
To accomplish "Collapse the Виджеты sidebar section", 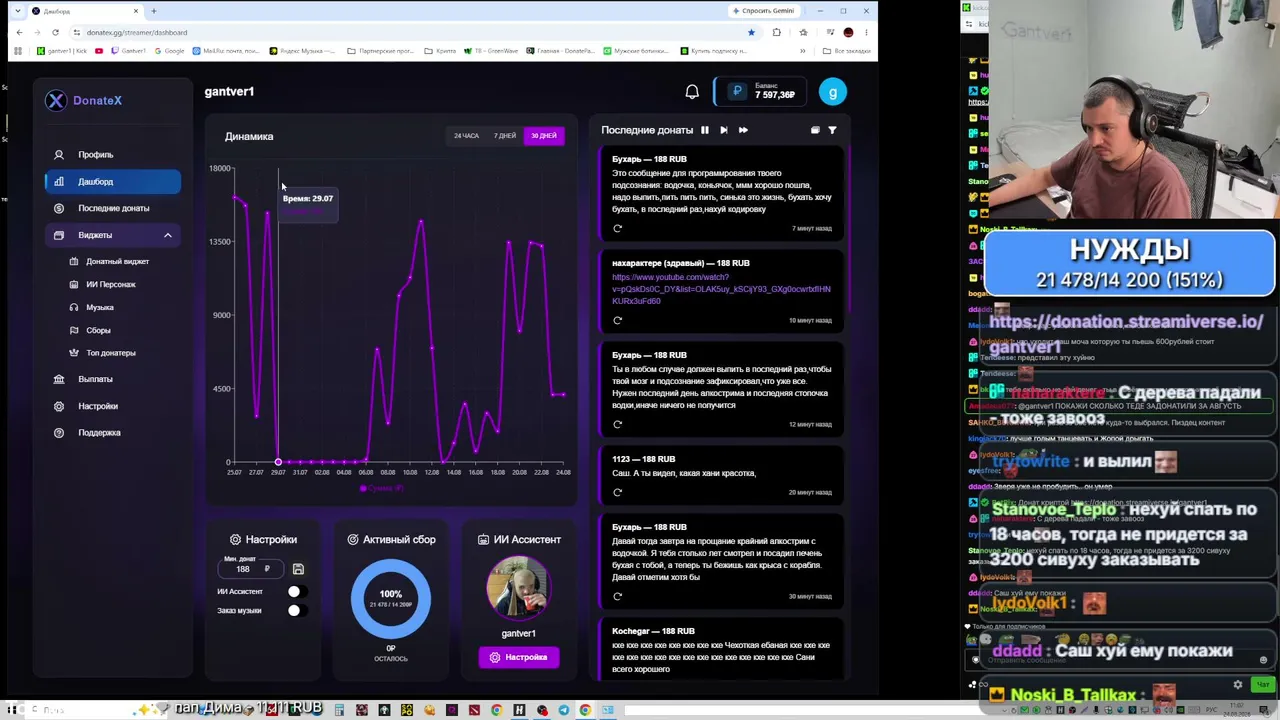I will click(x=113, y=235).
